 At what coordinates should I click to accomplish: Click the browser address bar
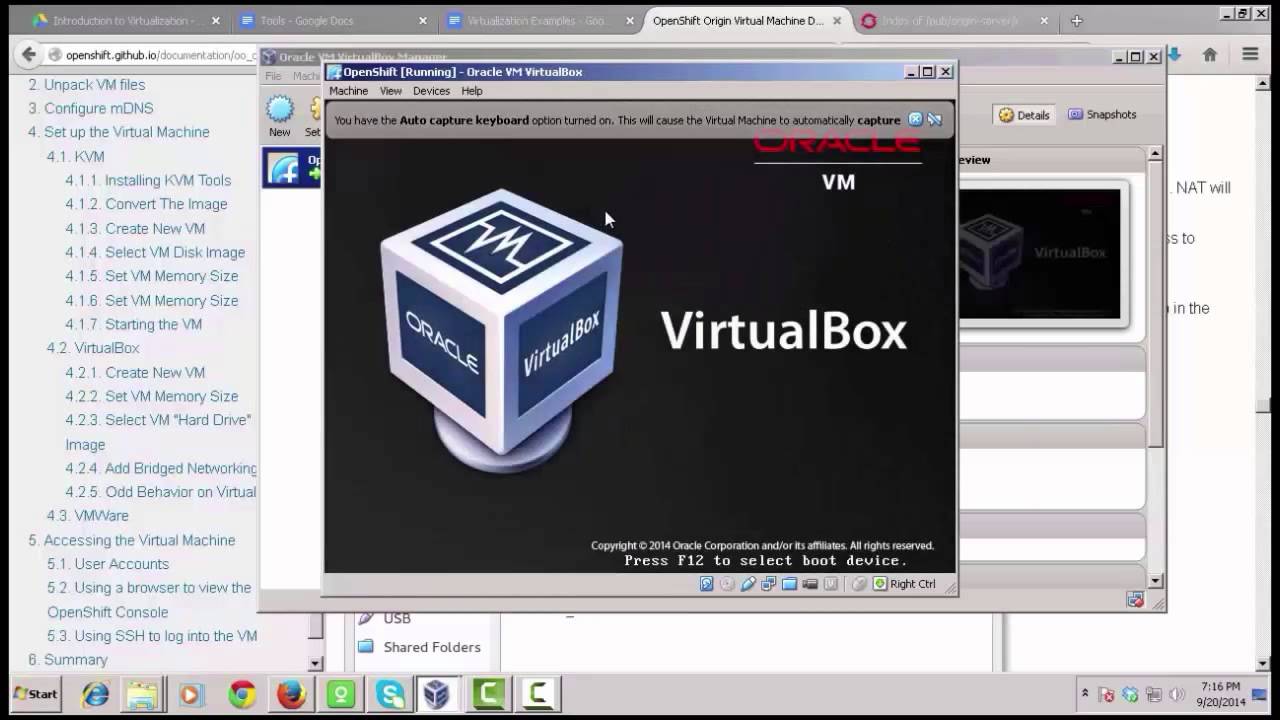point(150,55)
